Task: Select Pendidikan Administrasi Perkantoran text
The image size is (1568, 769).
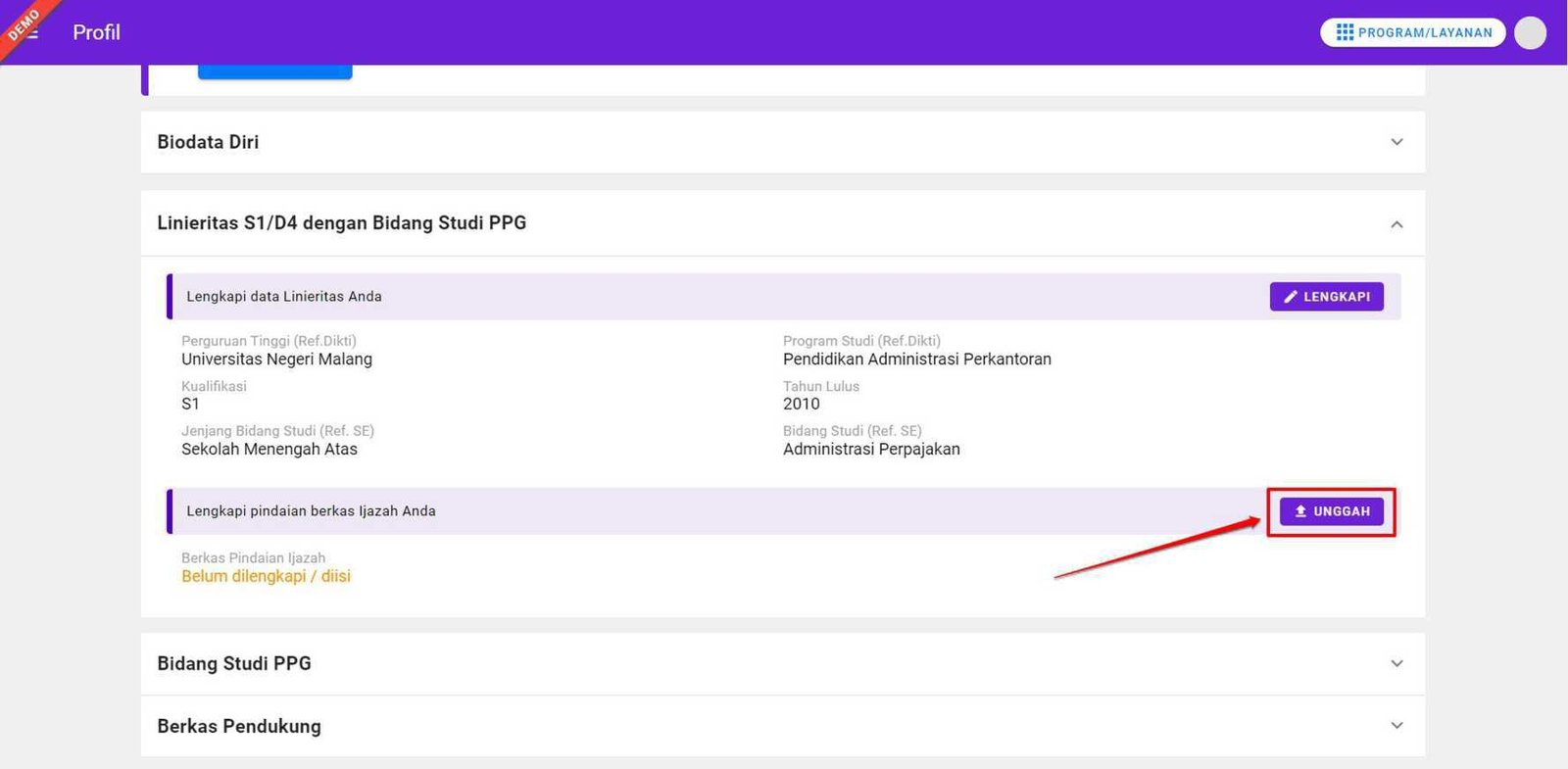Action: click(917, 360)
